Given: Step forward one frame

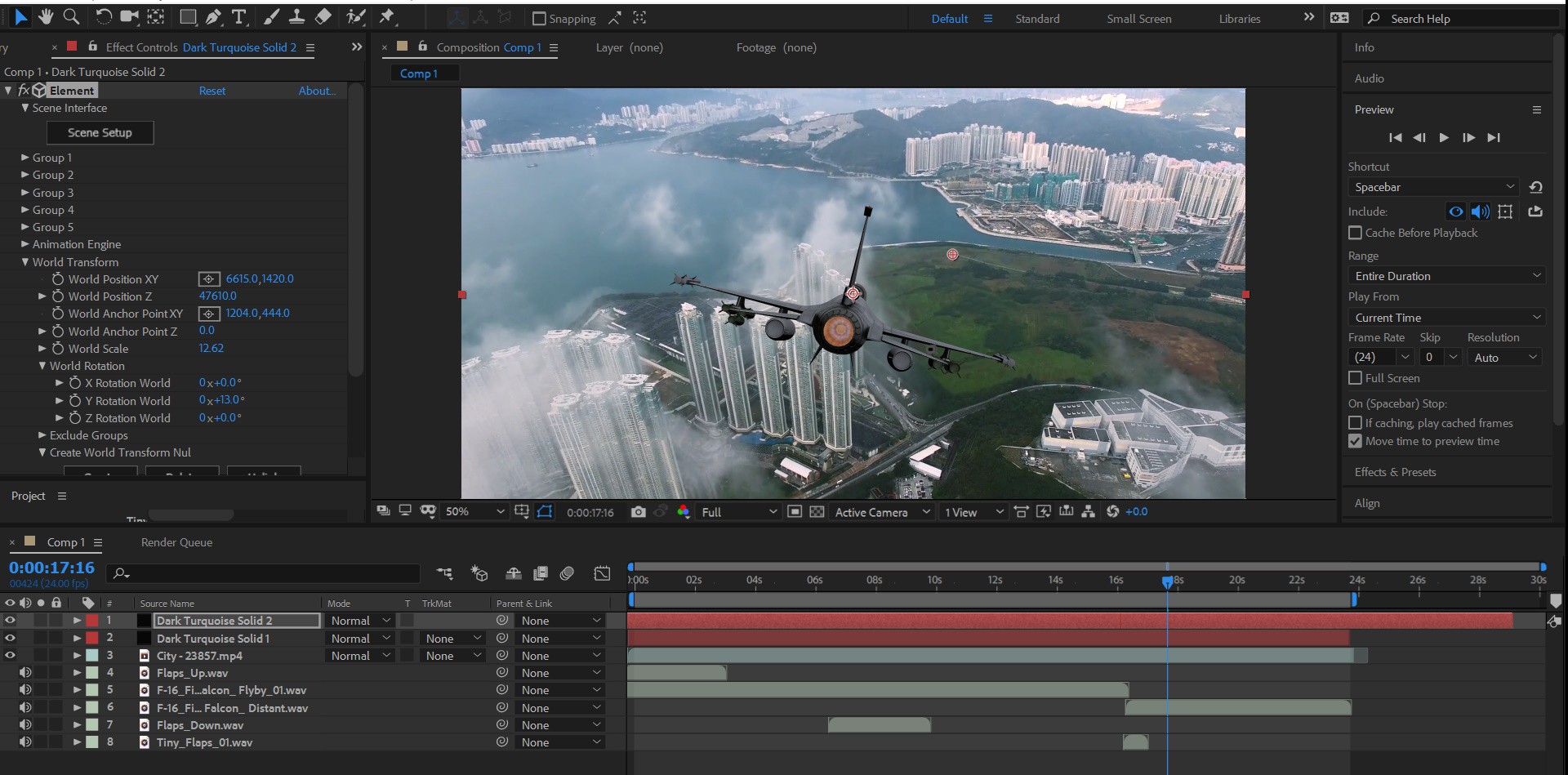Looking at the screenshot, I should [x=1468, y=137].
